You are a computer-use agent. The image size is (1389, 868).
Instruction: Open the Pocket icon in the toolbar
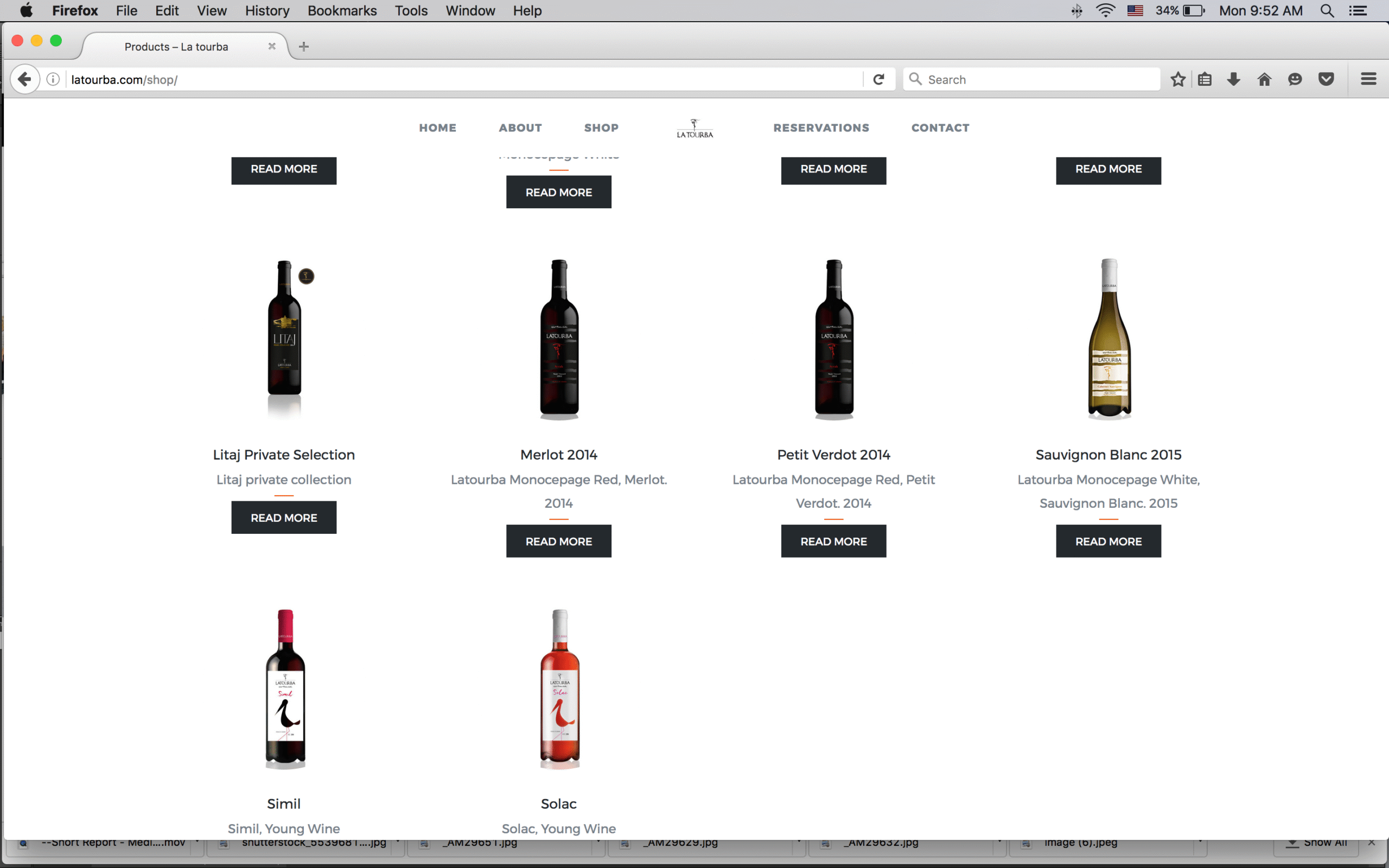click(x=1326, y=79)
